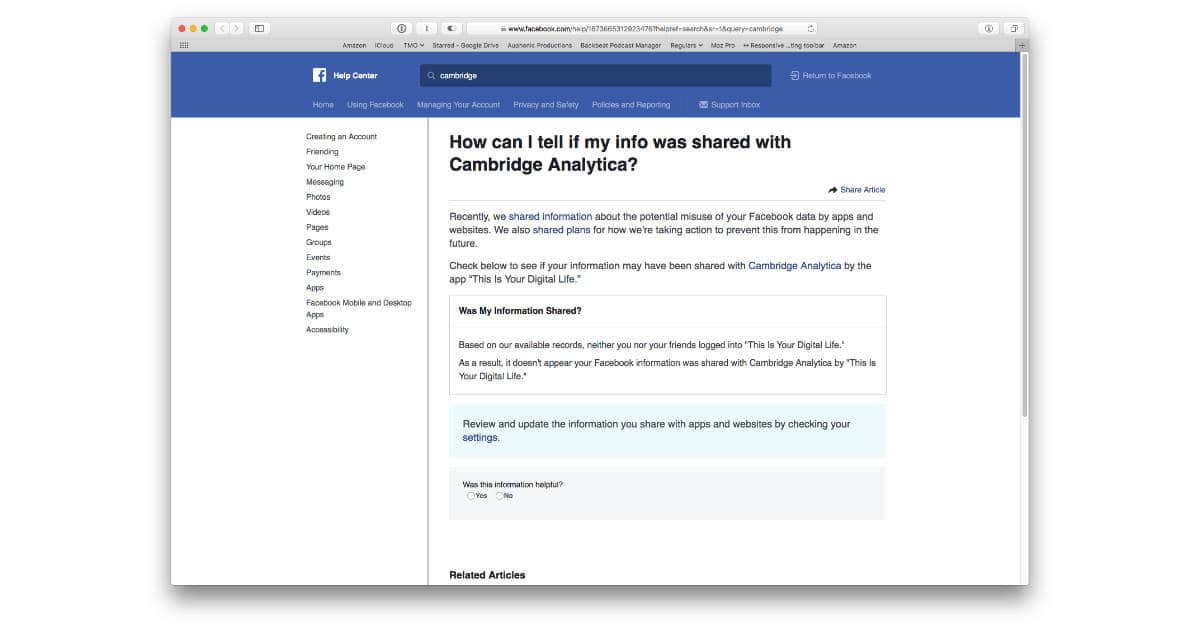
Task: Click the Was My Information Shared? heading
Action: 520,311
